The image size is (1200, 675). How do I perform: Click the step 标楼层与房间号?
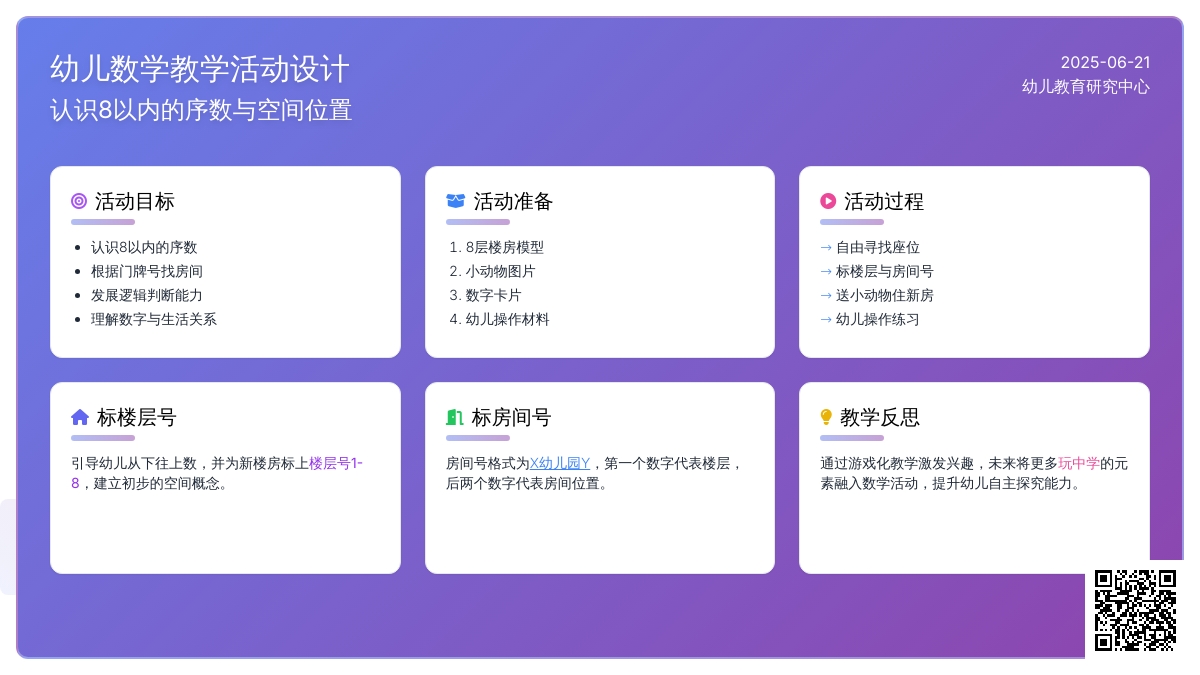pos(885,271)
